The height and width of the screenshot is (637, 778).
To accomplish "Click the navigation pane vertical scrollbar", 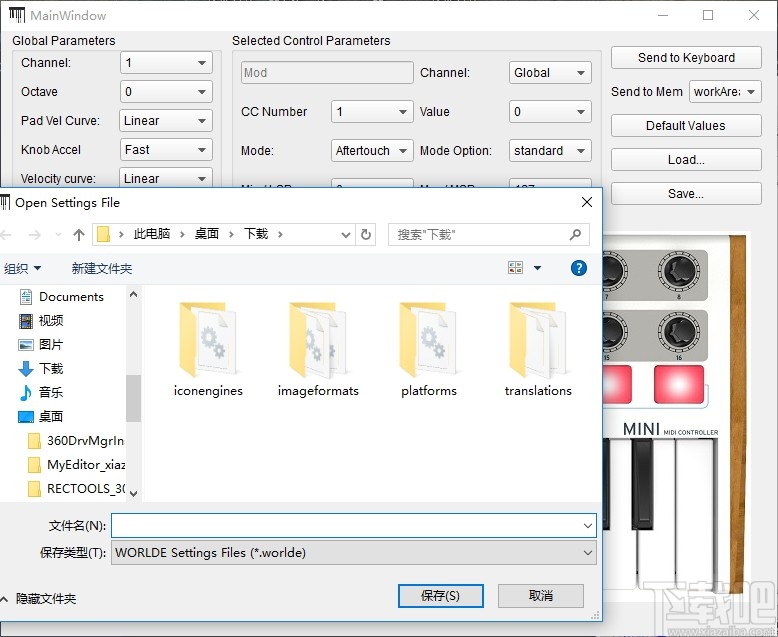I will coord(133,398).
